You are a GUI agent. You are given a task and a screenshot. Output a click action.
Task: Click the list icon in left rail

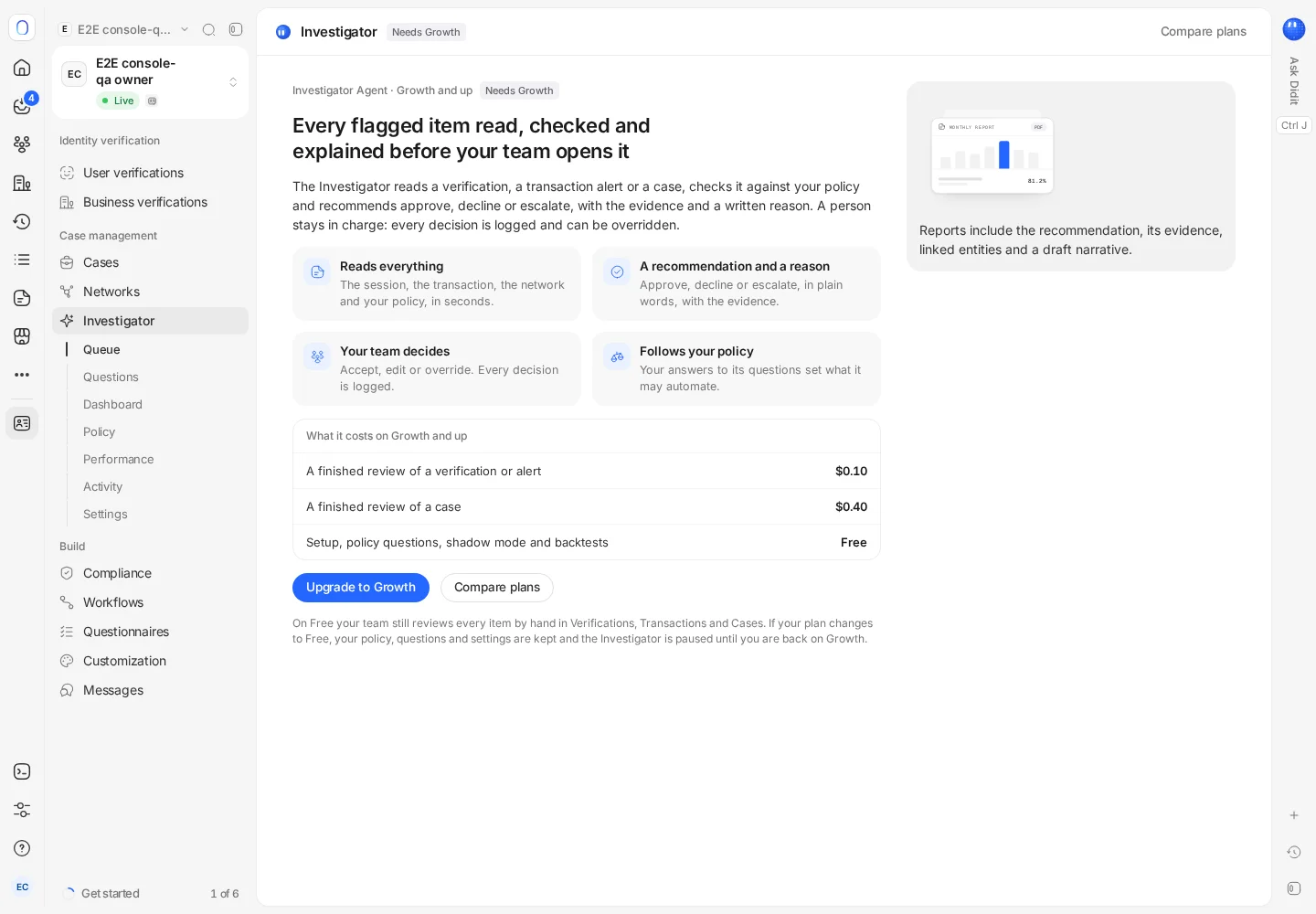pos(22,260)
